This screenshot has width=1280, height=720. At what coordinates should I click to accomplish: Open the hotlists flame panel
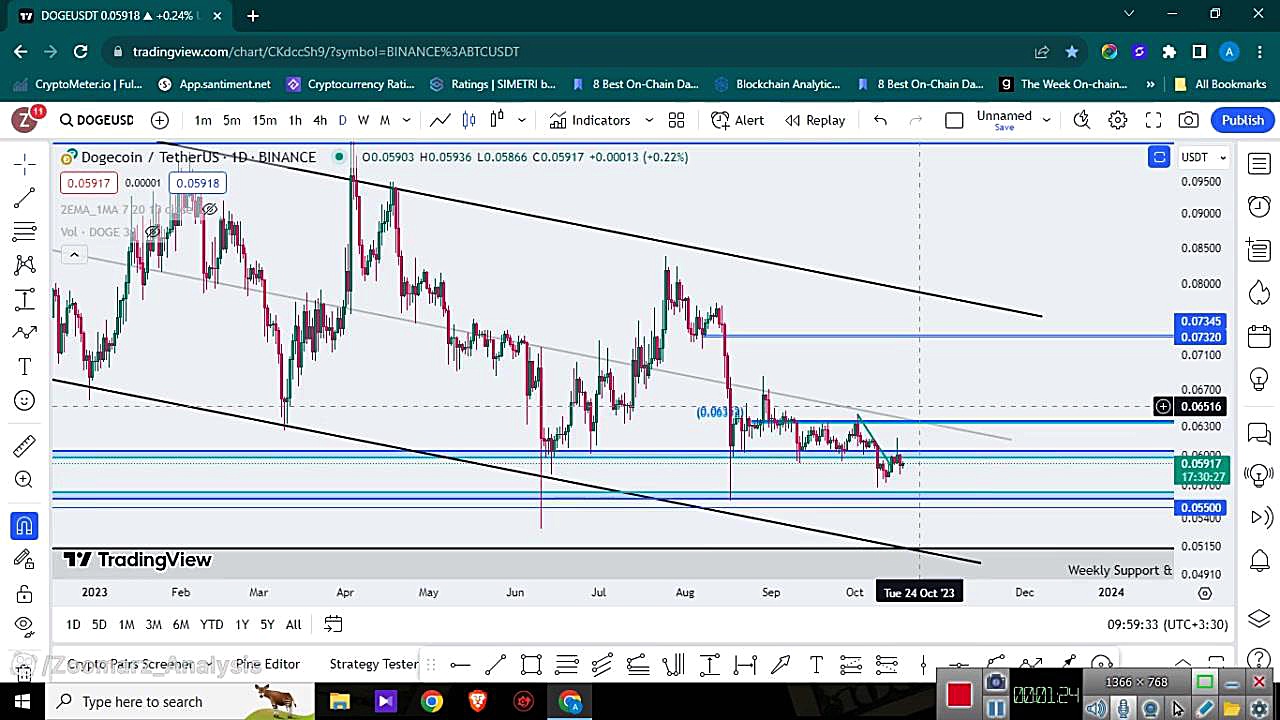point(1259,293)
